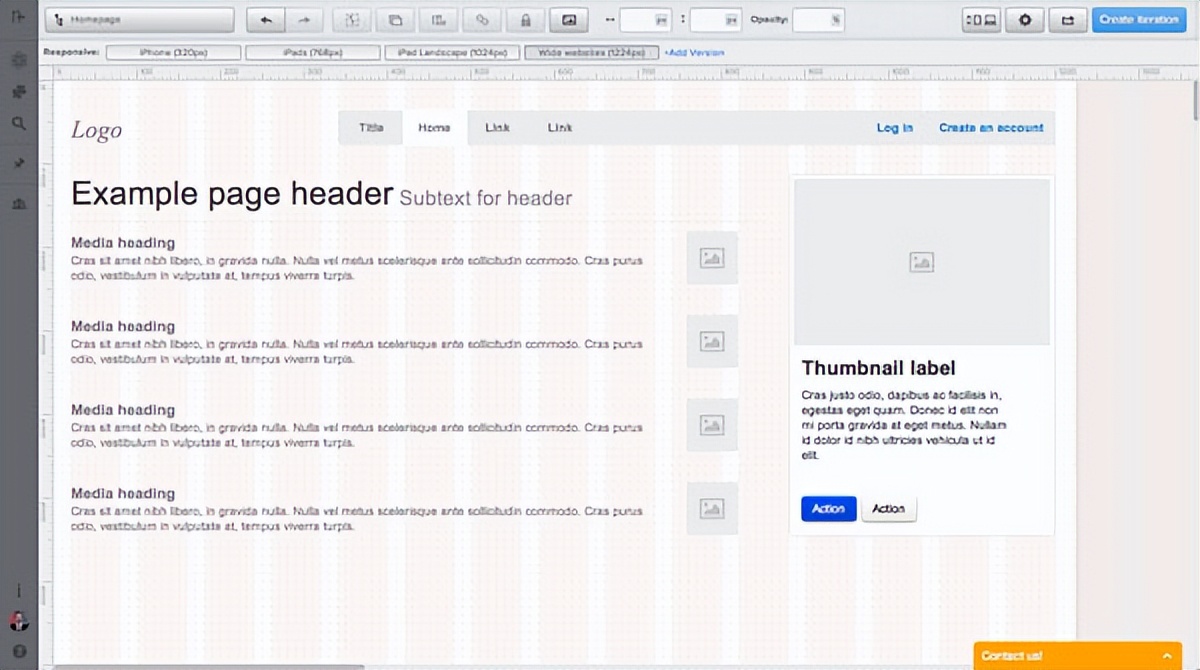Open the user avatar in the sidebar
Screen dimensions: 1200x670
click(19, 621)
